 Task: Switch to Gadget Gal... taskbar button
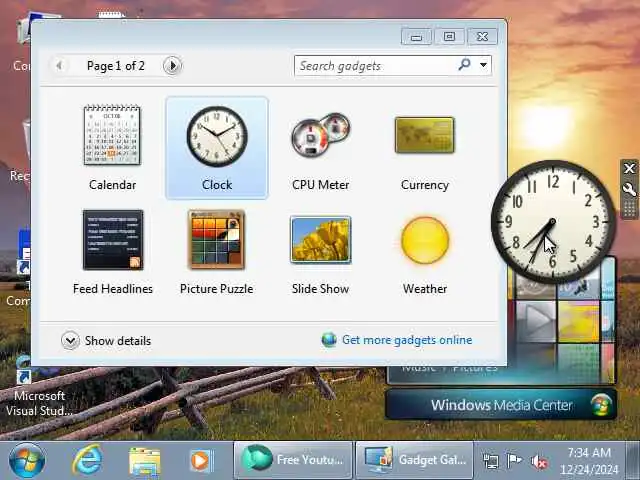[414, 460]
